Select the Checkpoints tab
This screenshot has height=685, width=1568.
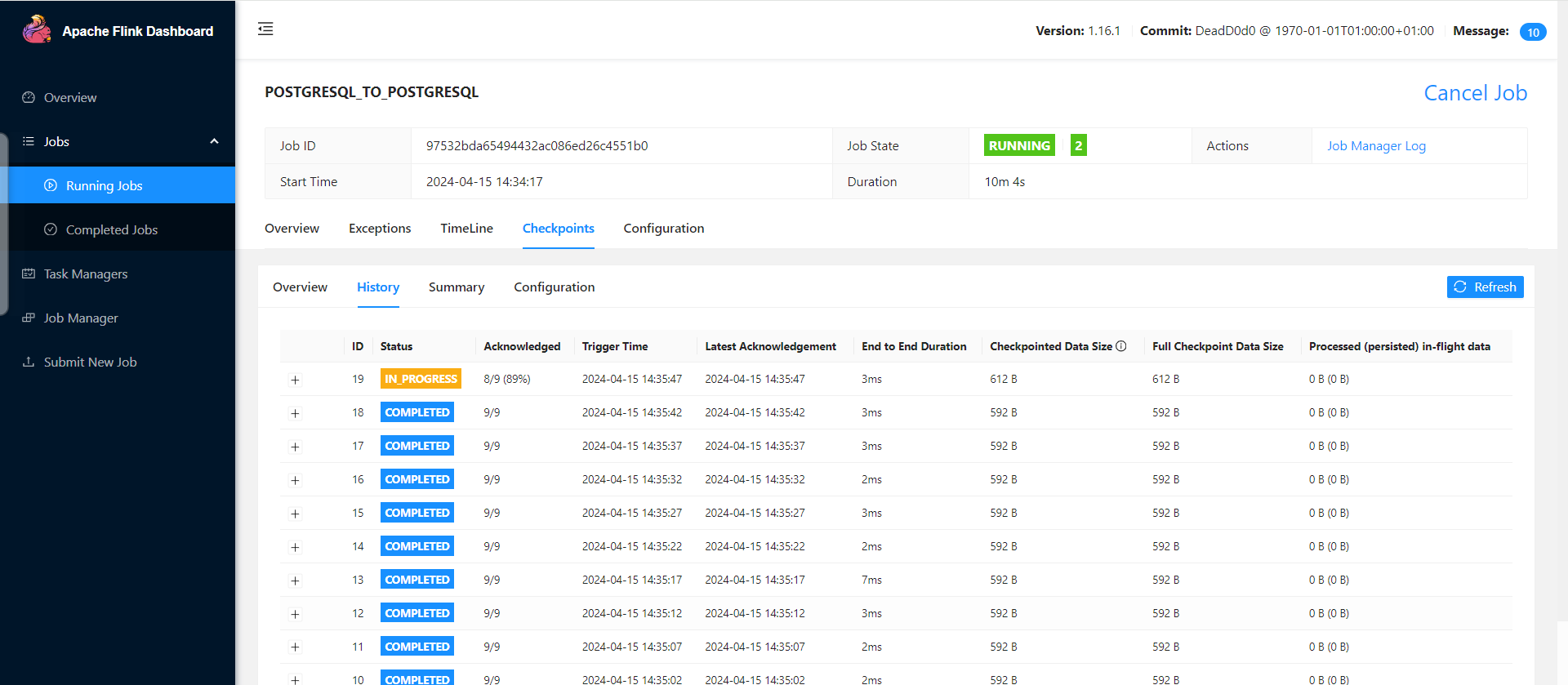(559, 229)
